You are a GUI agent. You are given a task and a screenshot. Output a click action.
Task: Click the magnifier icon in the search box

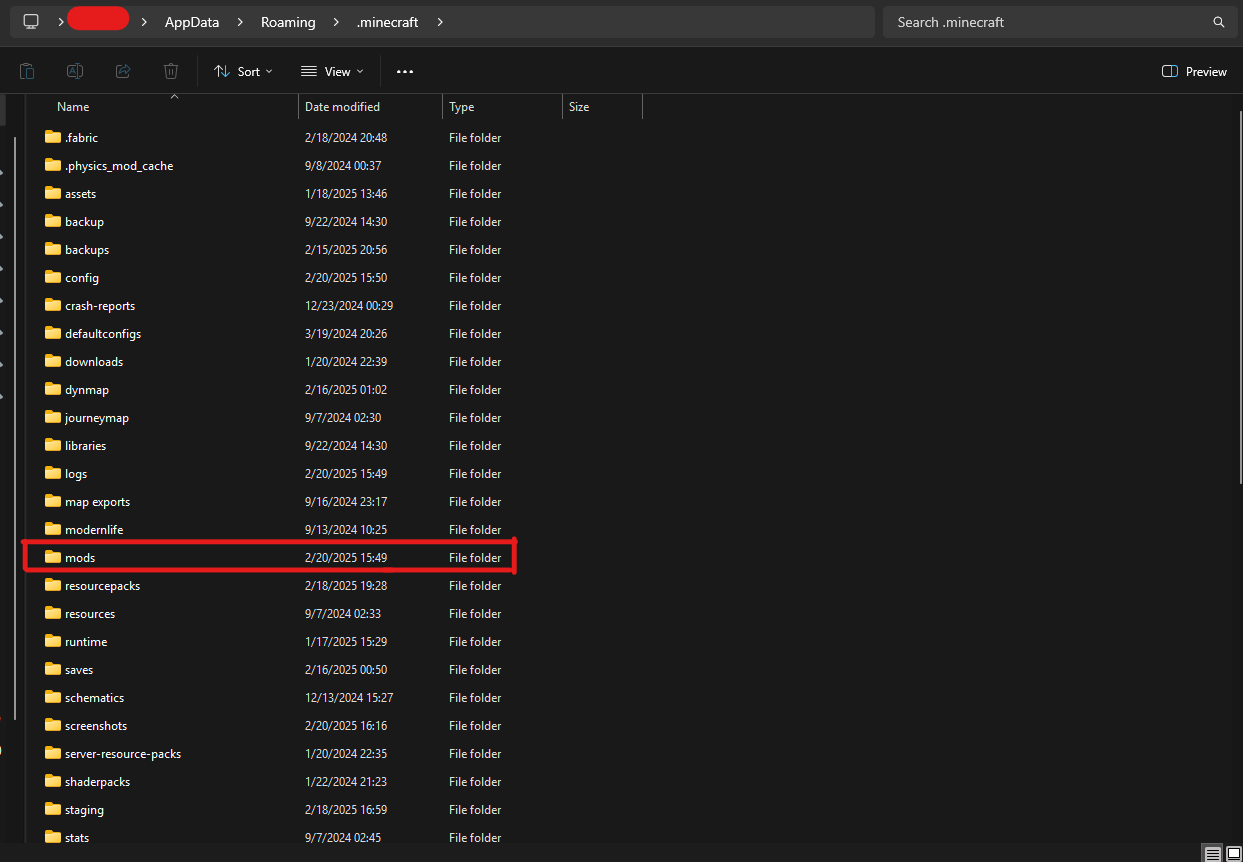tap(1218, 22)
